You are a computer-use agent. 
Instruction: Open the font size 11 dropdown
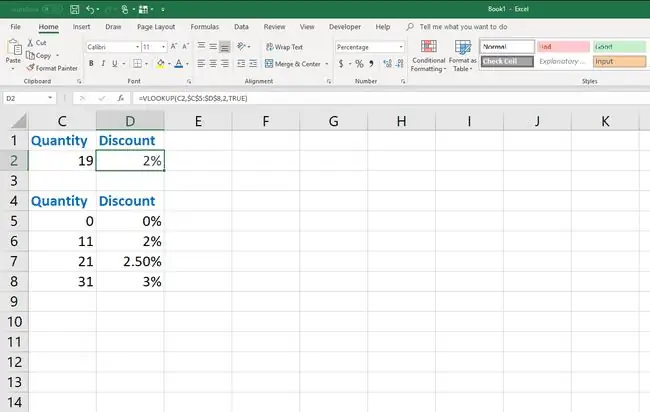(x=163, y=47)
